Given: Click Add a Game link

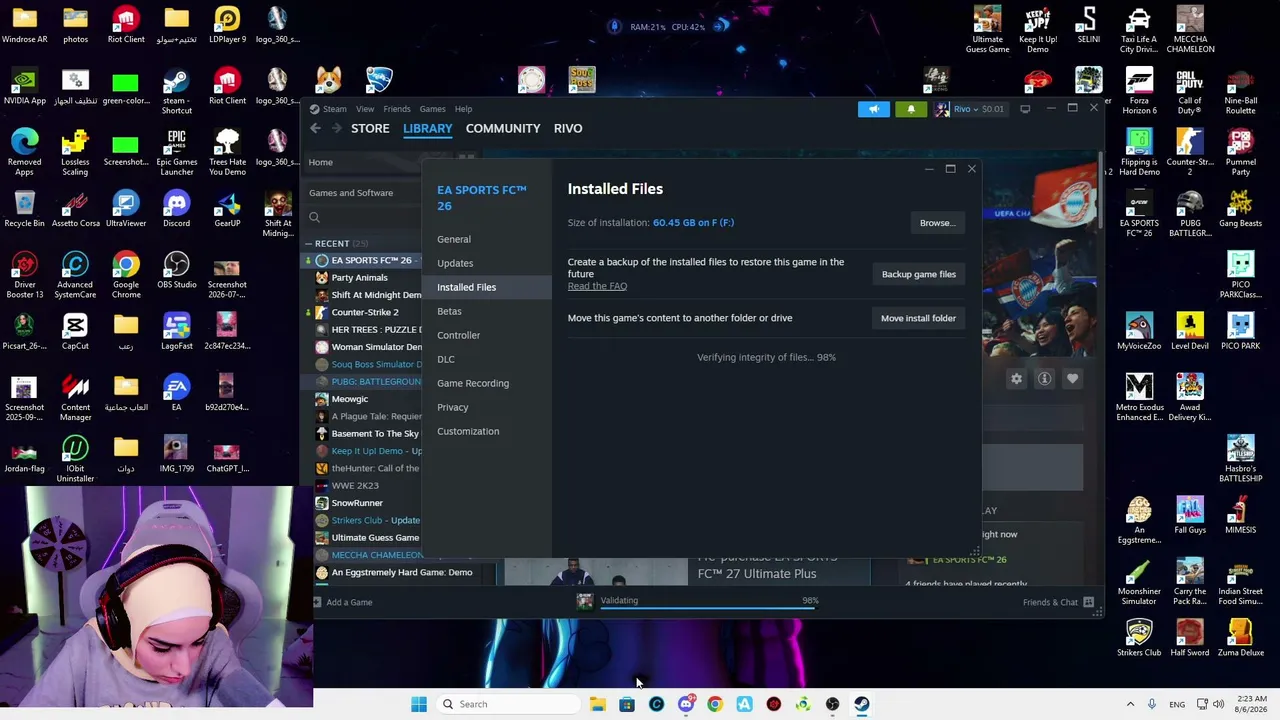Looking at the screenshot, I should click(x=349, y=602).
